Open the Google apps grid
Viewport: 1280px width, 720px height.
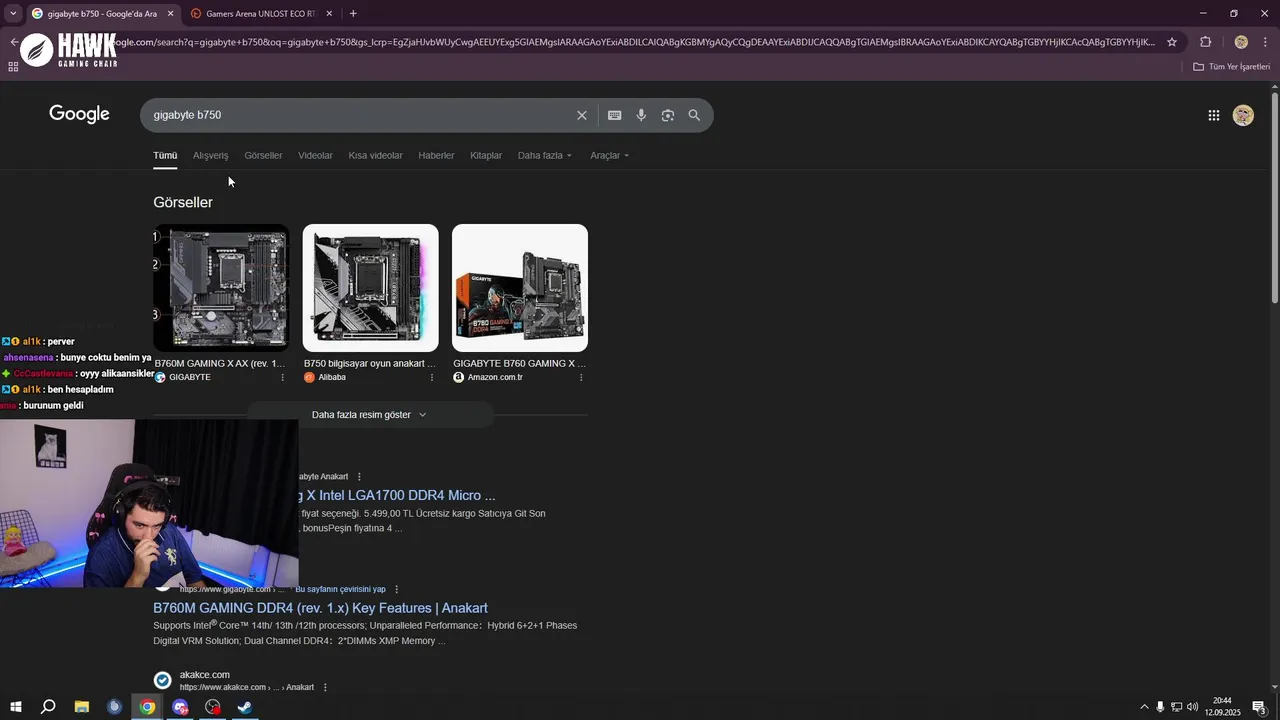pos(1214,115)
